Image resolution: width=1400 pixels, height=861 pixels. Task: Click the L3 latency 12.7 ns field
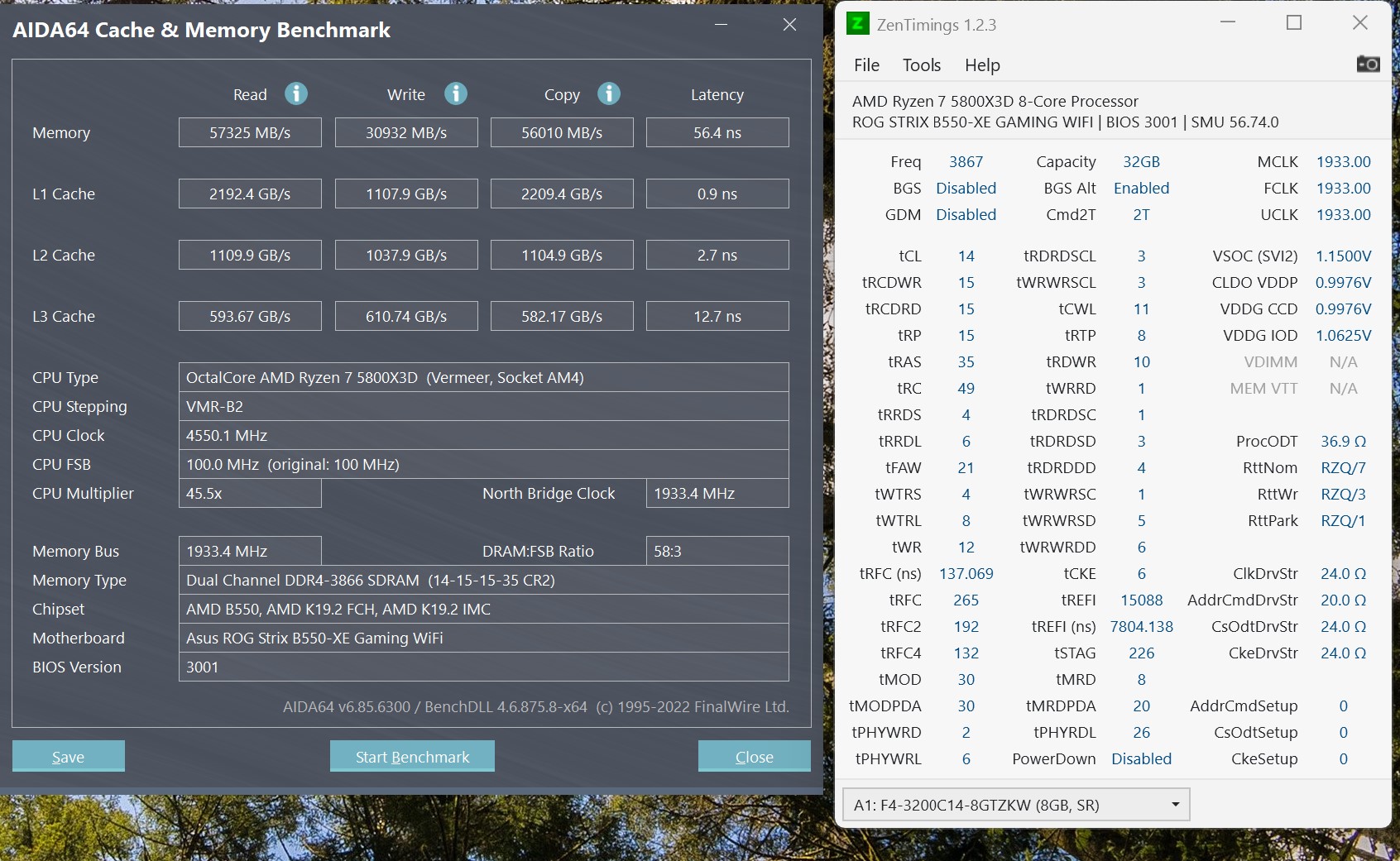(x=717, y=316)
